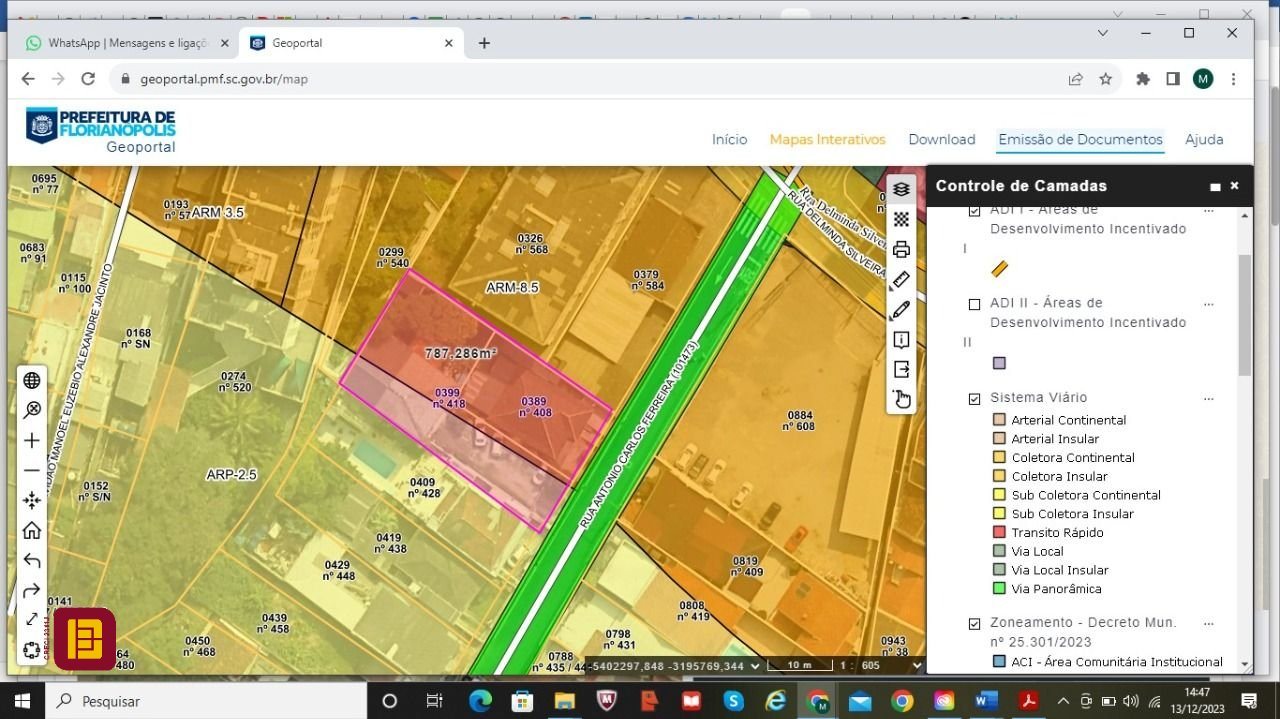Screen dimensions: 1280x719
Task: Click the print map icon
Action: (901, 249)
